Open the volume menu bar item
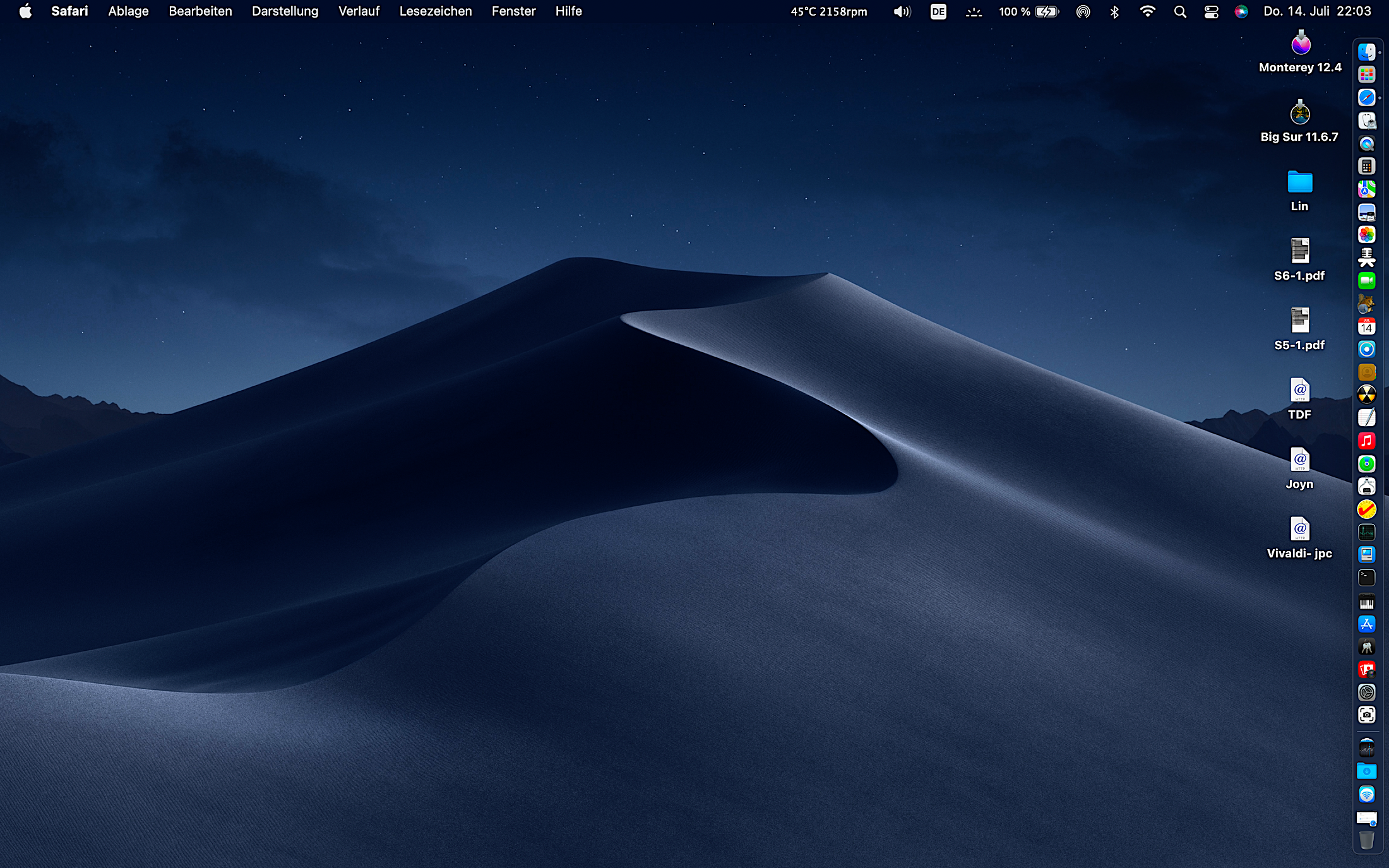Screen dimensions: 1389x868 point(902,11)
